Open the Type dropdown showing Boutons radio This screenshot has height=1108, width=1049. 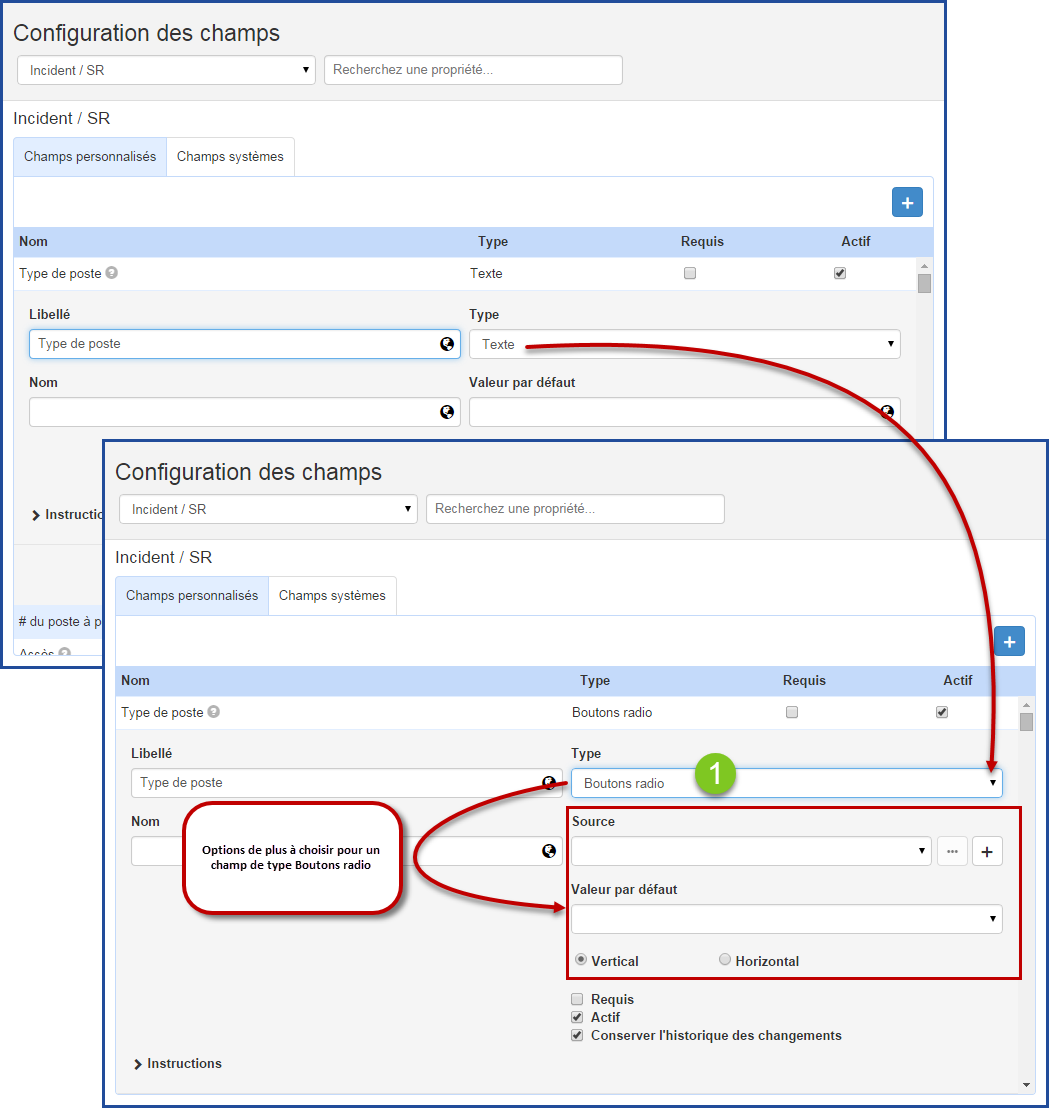coord(786,783)
